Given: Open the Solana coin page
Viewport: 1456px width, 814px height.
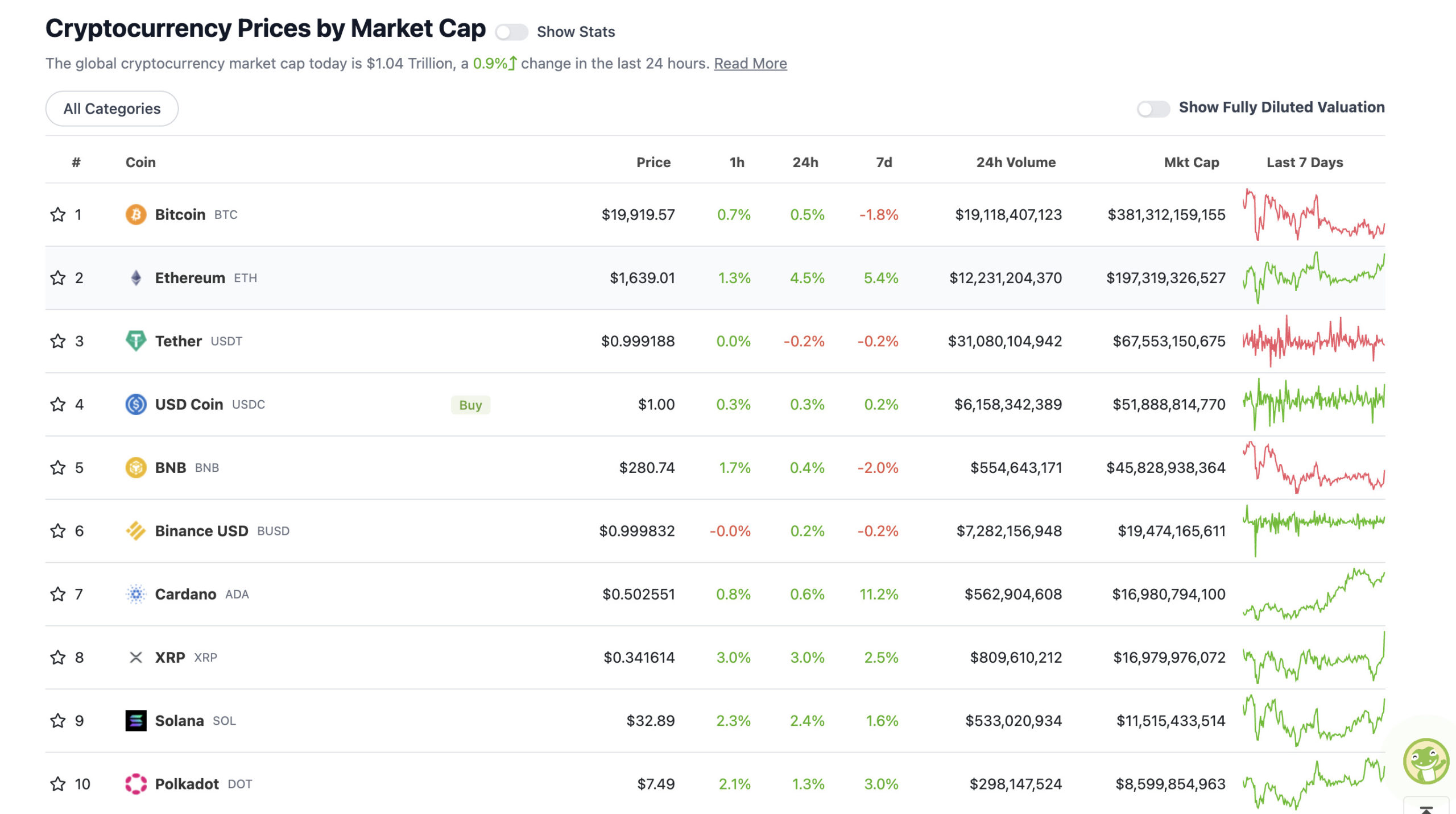Looking at the screenshot, I should [x=179, y=720].
